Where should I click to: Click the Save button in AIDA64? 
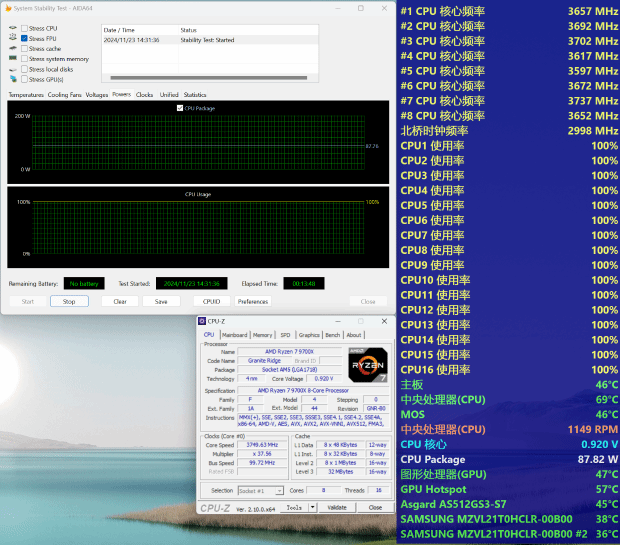point(161,301)
